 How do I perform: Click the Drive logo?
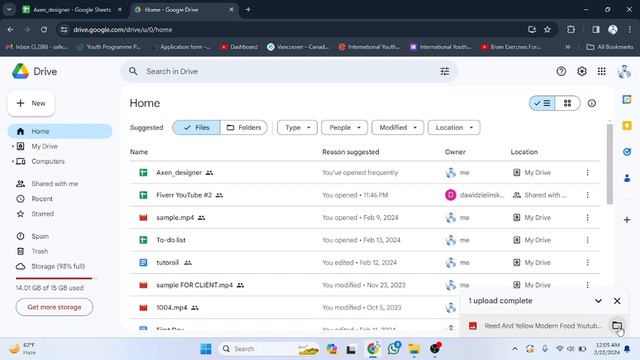34,71
